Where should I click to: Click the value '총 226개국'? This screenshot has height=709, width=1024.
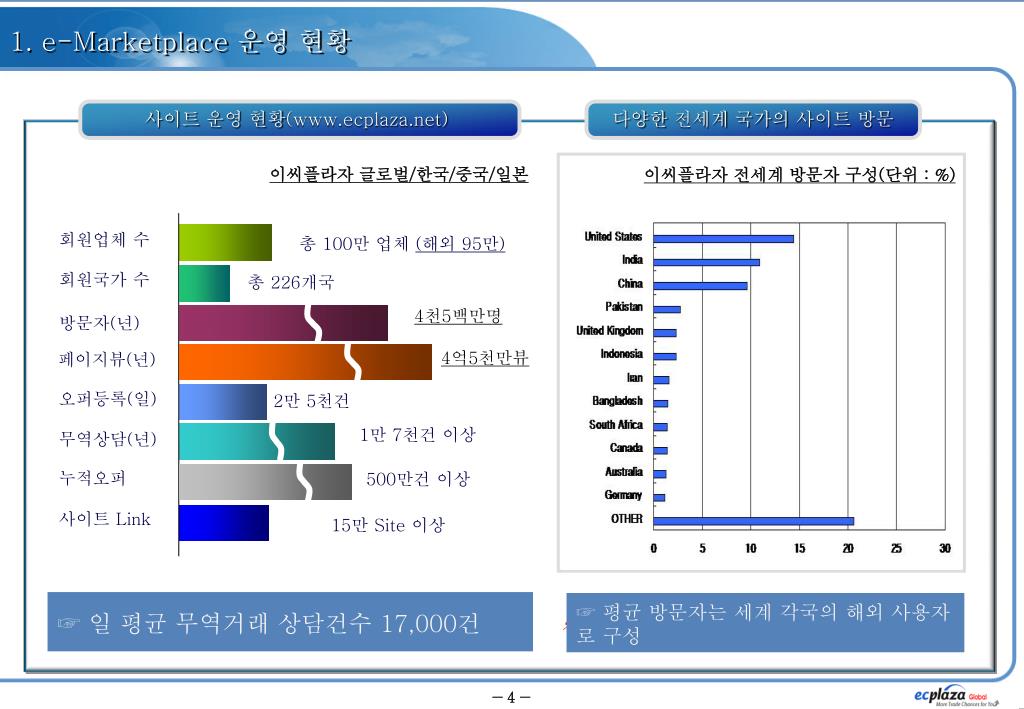point(291,282)
